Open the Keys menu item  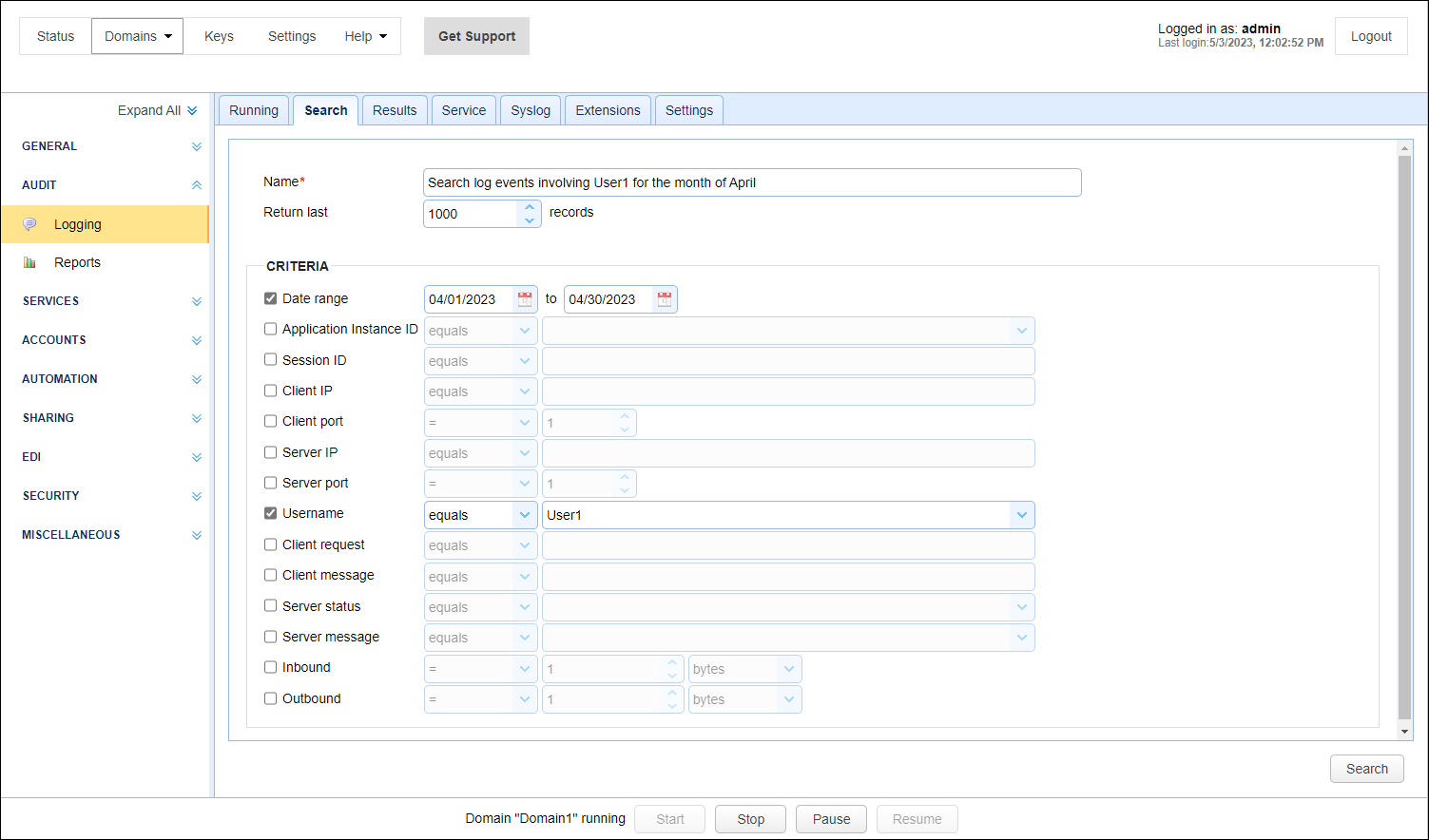(219, 36)
